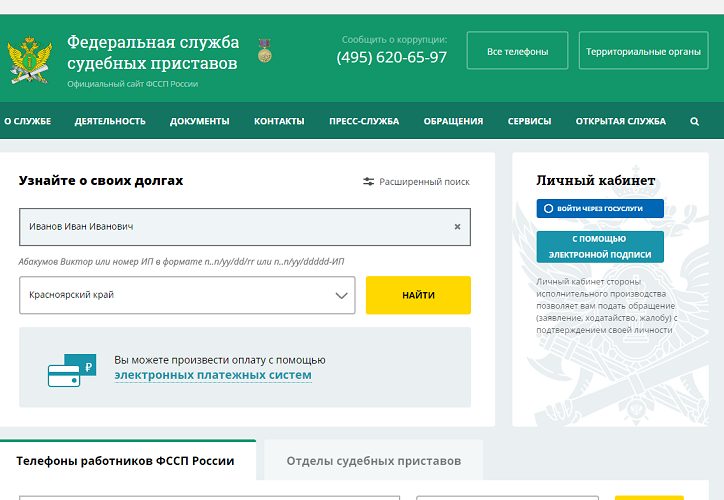Image resolution: width=724 pixels, height=500 pixels.
Task: Switch to Телефоны работников ФССП России tab
Action: coord(125,461)
